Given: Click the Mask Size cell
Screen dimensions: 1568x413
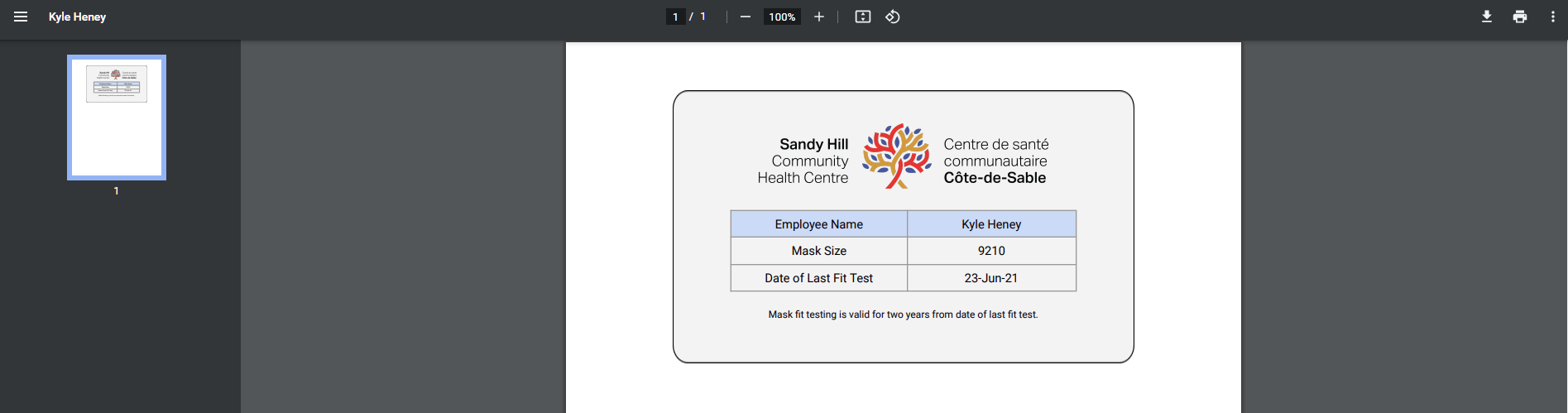Looking at the screenshot, I should pyautogui.click(x=819, y=251).
